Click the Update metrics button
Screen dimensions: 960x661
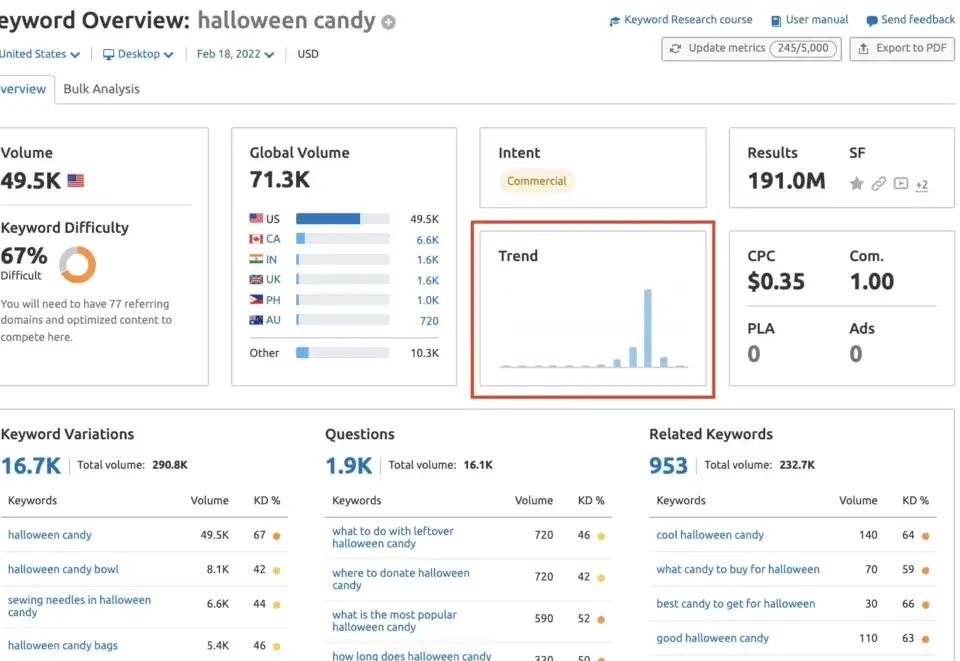point(752,48)
